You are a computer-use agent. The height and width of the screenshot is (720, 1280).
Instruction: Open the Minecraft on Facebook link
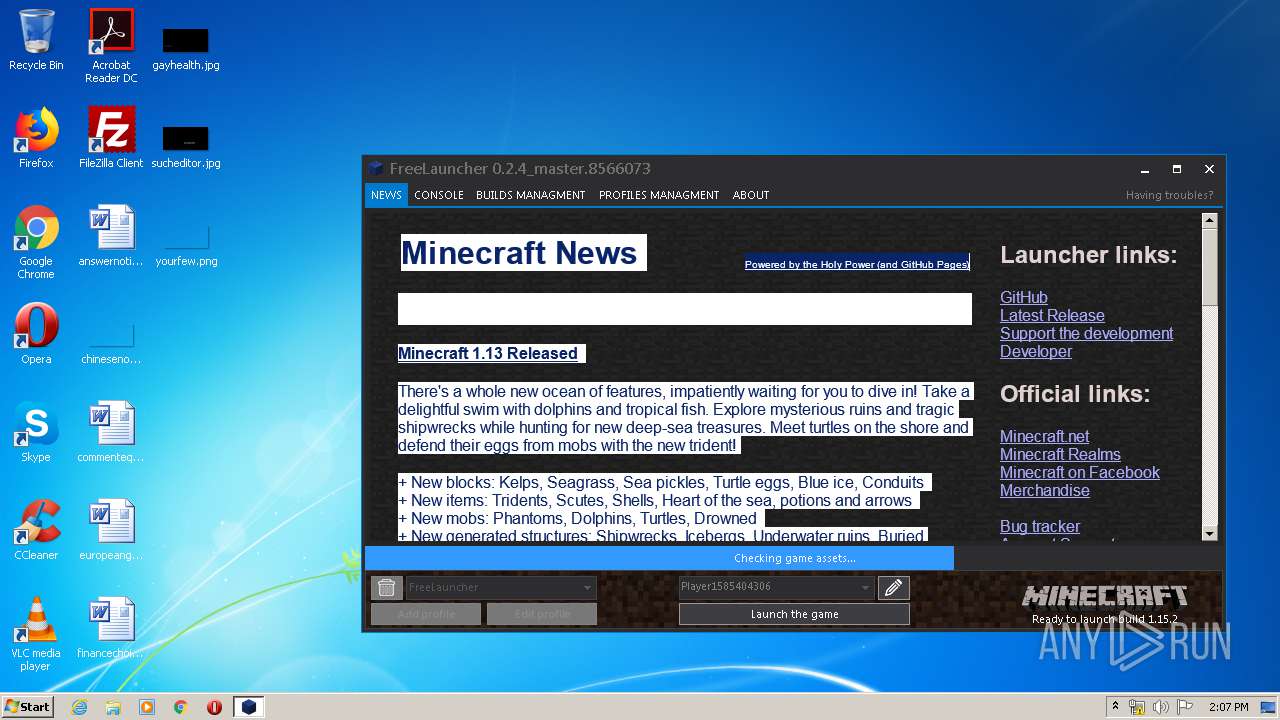pos(1080,472)
